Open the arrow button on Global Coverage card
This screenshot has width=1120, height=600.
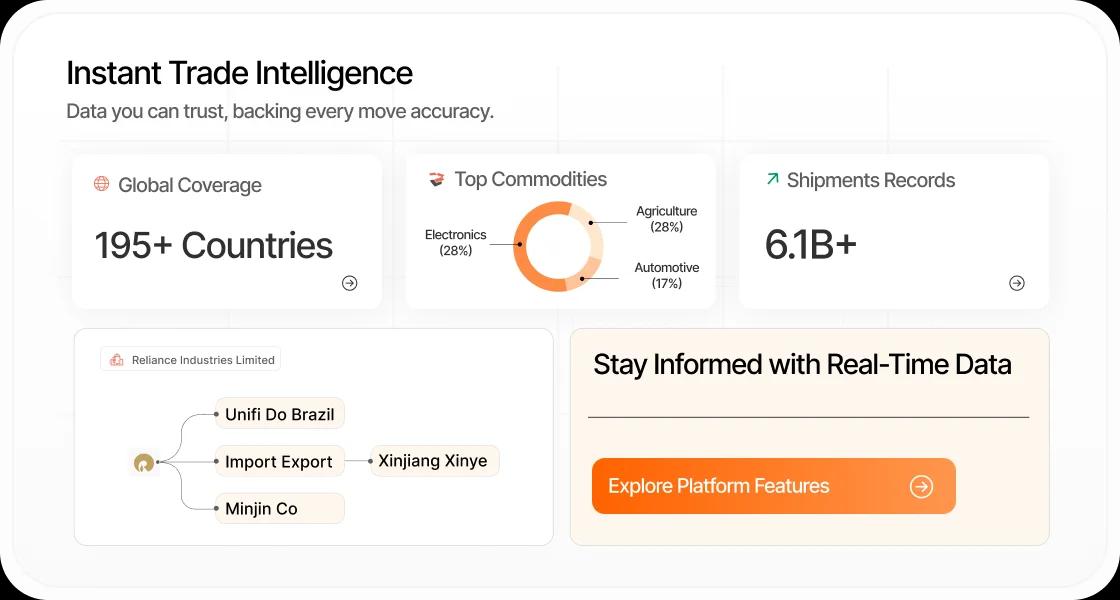349,283
